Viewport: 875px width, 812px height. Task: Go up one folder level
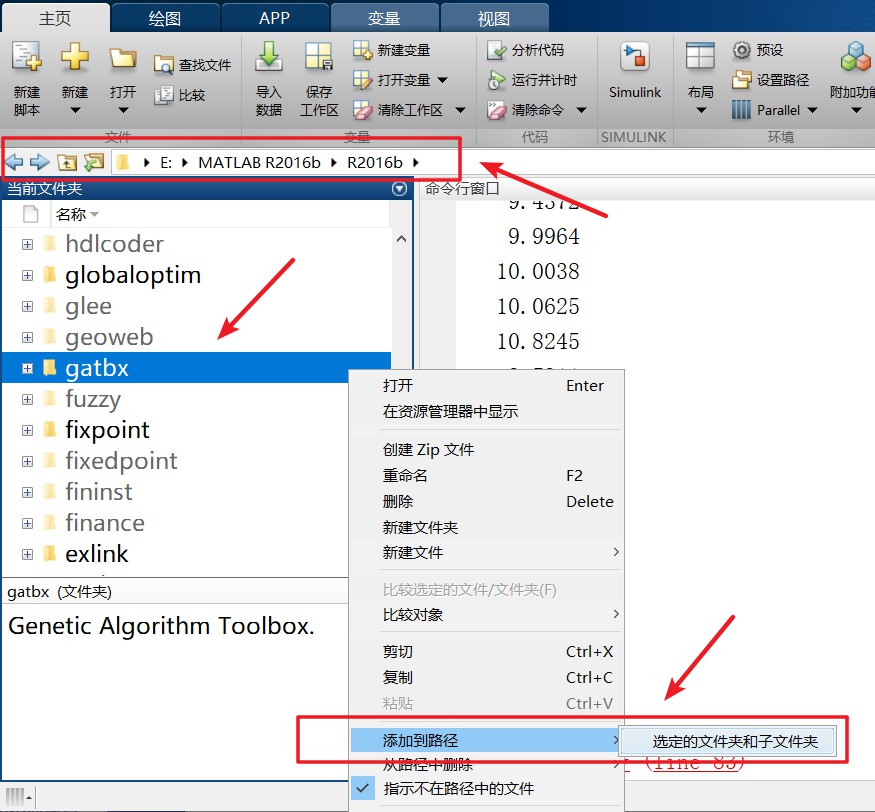[67, 162]
